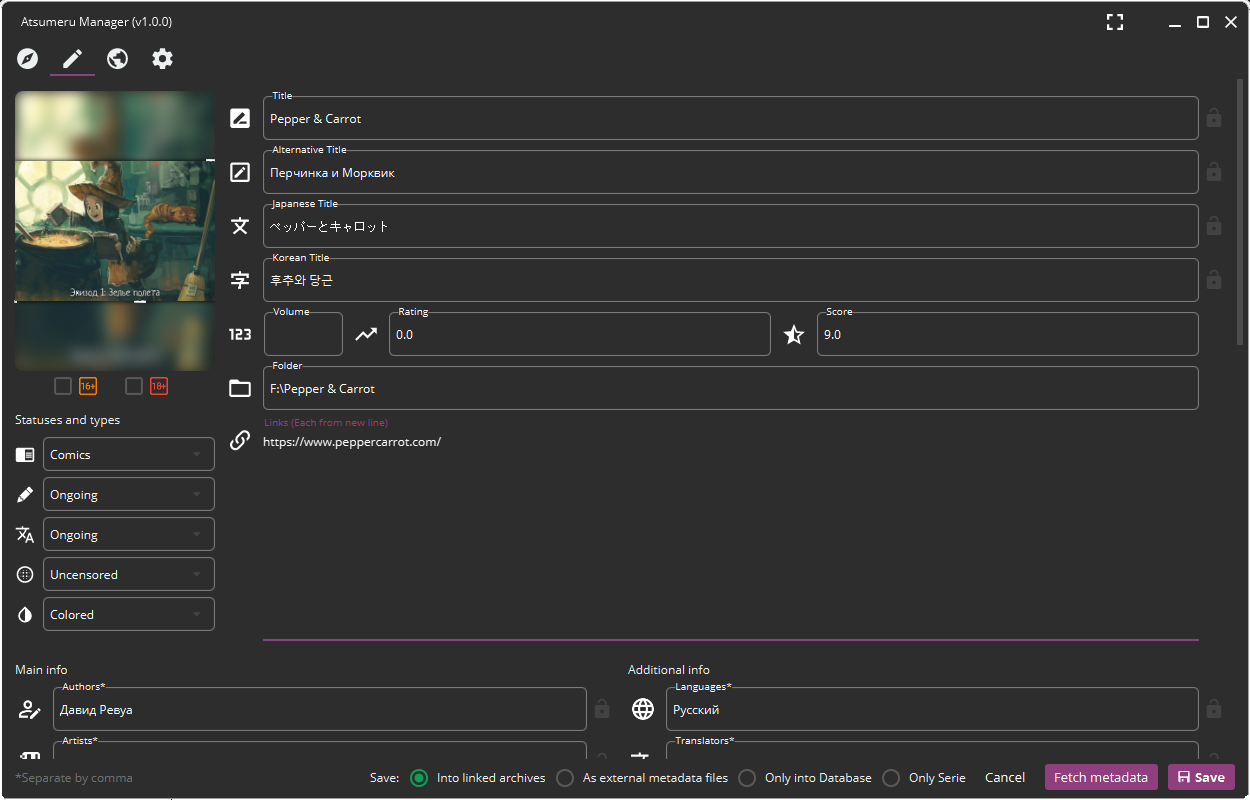1250x800 pixels.
Task: Click the red 18+ badge icon
Action: 159,386
